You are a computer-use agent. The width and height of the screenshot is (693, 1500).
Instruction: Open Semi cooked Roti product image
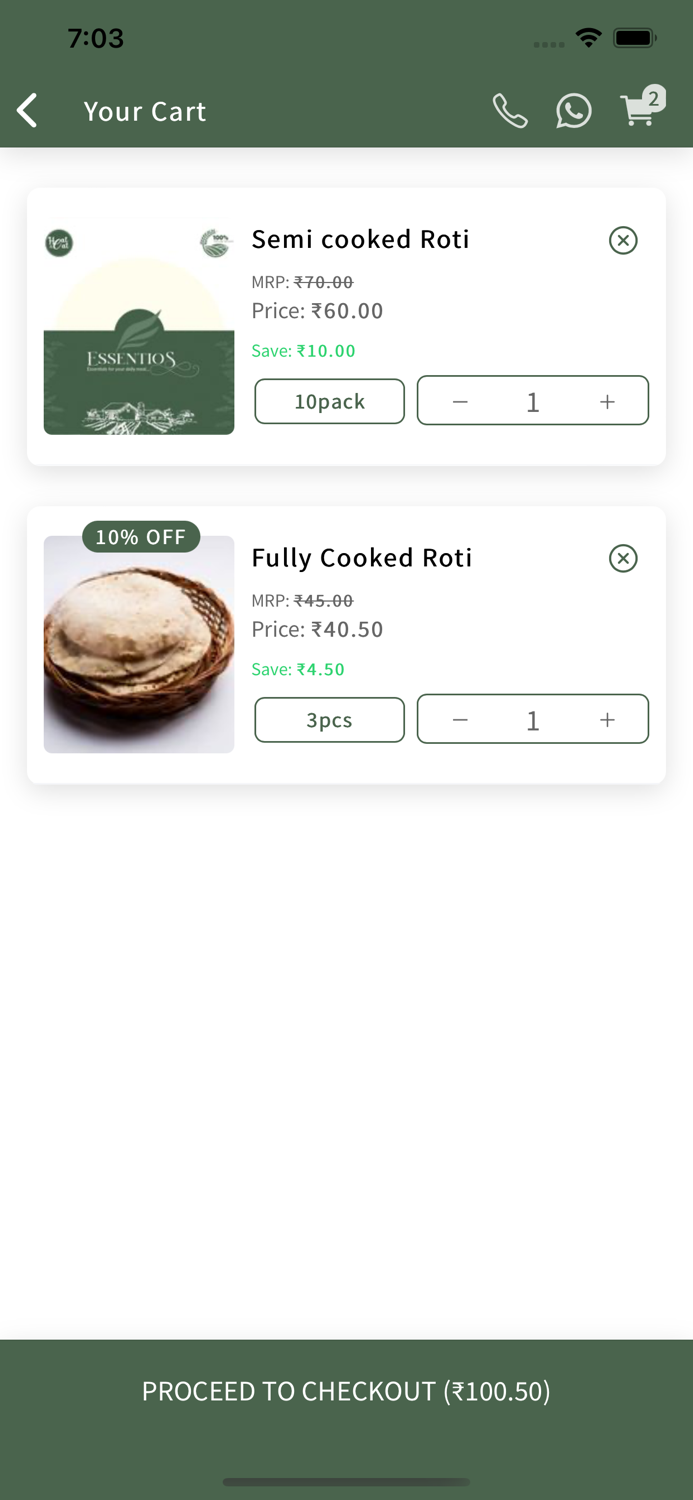point(139,326)
